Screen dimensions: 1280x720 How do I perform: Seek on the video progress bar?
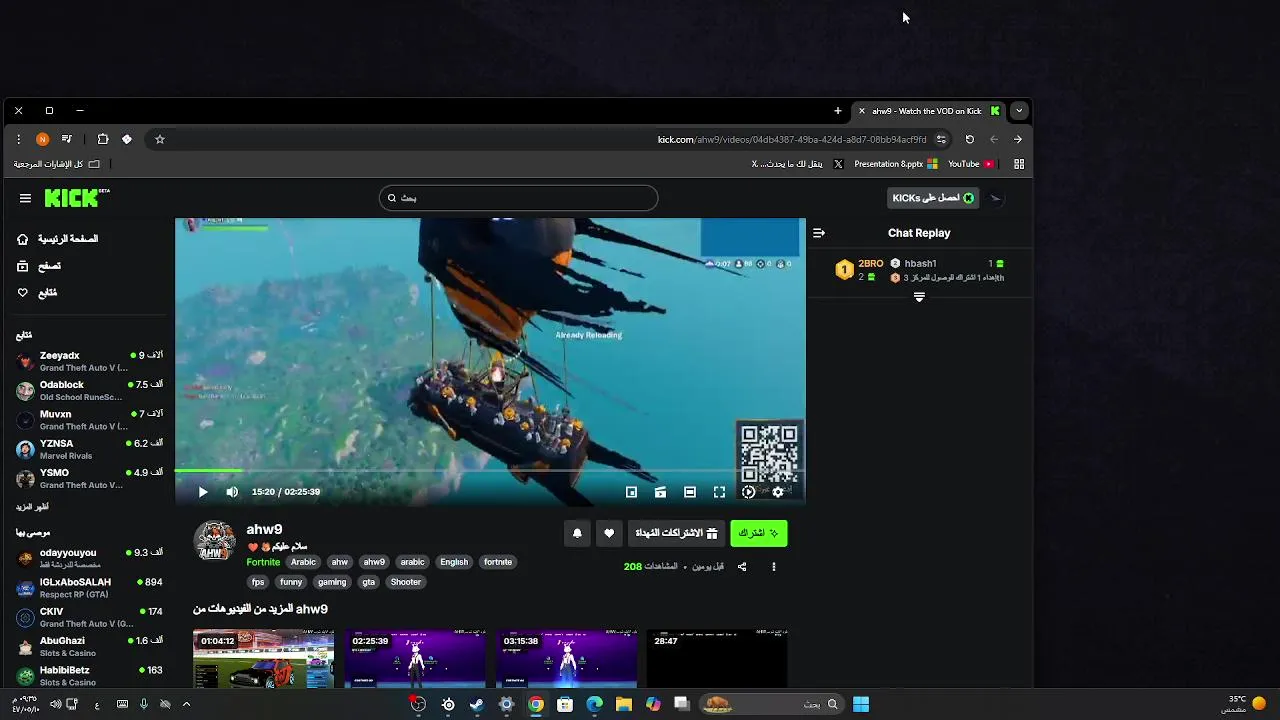click(x=490, y=470)
